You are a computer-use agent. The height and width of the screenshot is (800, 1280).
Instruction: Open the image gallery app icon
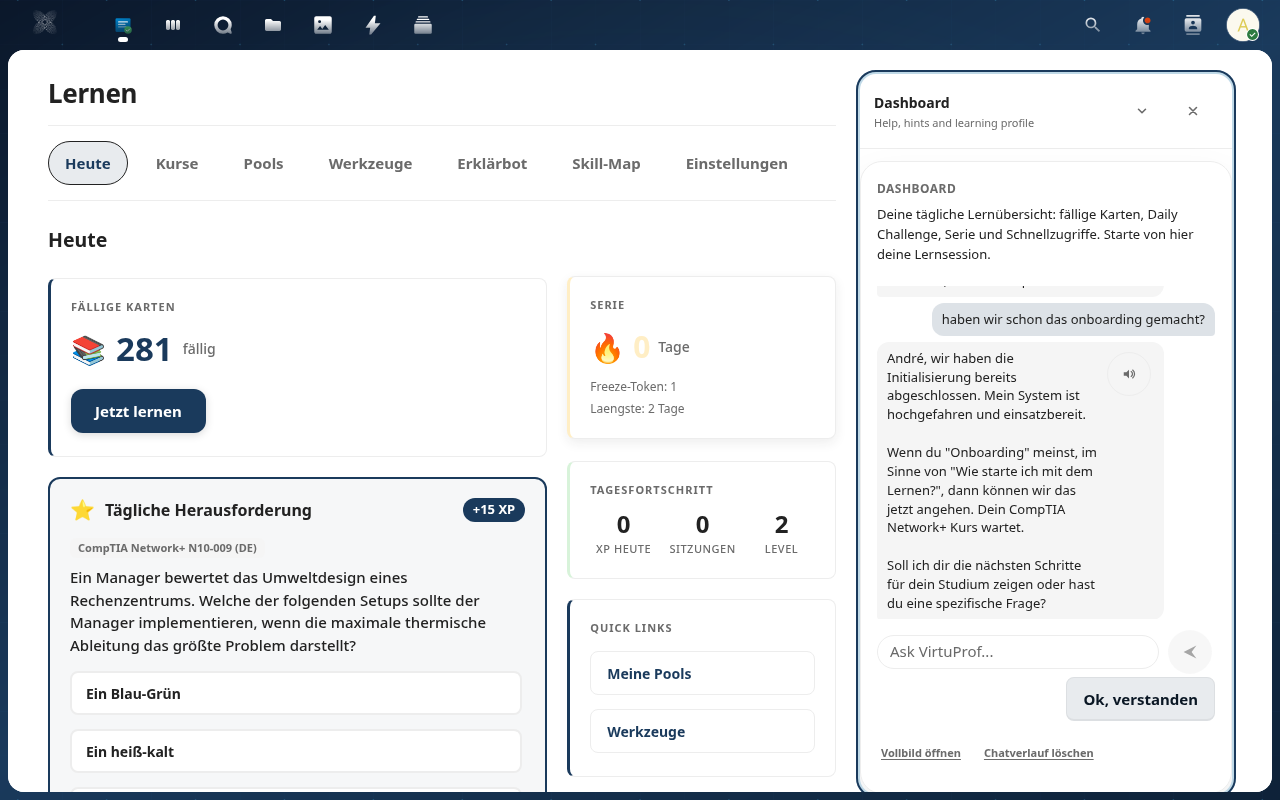tap(322, 24)
